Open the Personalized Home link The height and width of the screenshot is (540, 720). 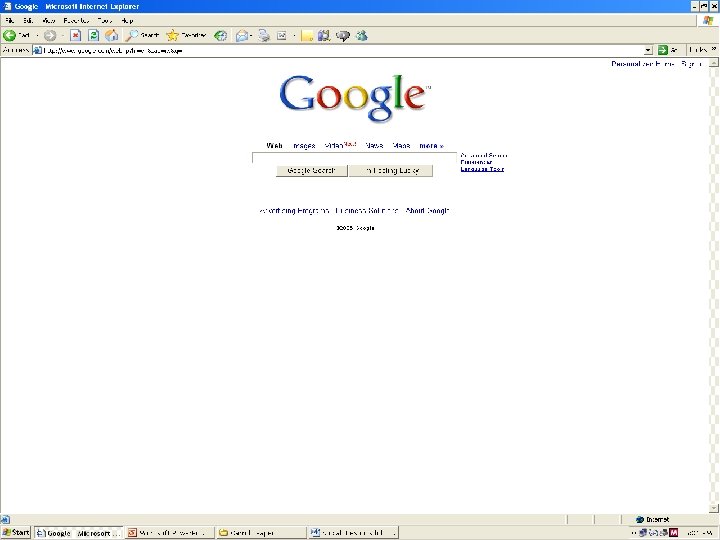coord(643,64)
